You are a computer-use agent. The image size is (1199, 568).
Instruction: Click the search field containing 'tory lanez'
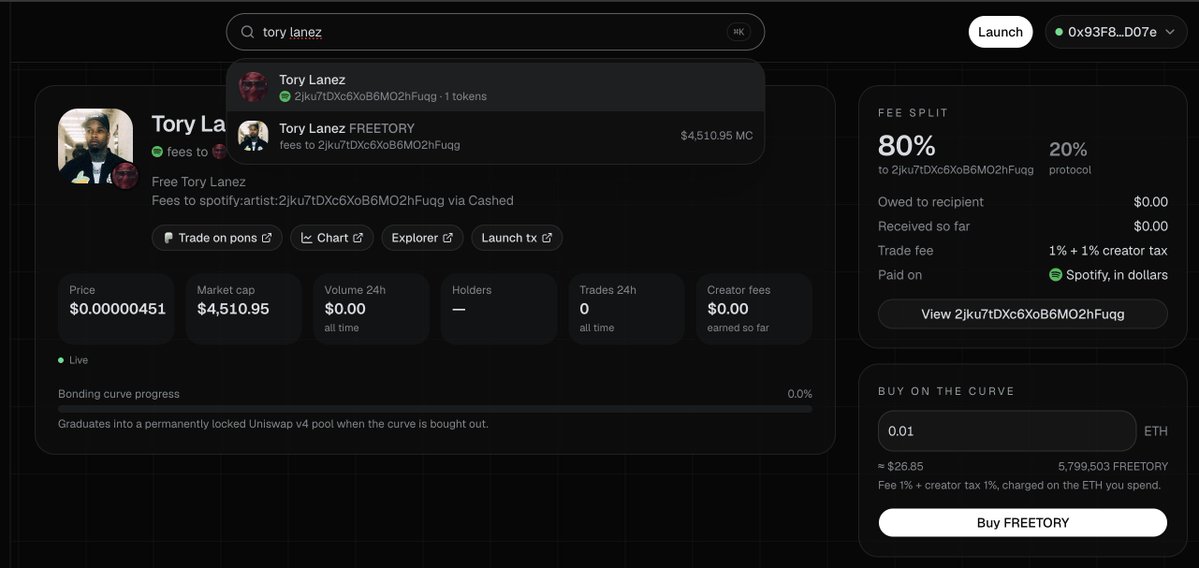(x=496, y=32)
